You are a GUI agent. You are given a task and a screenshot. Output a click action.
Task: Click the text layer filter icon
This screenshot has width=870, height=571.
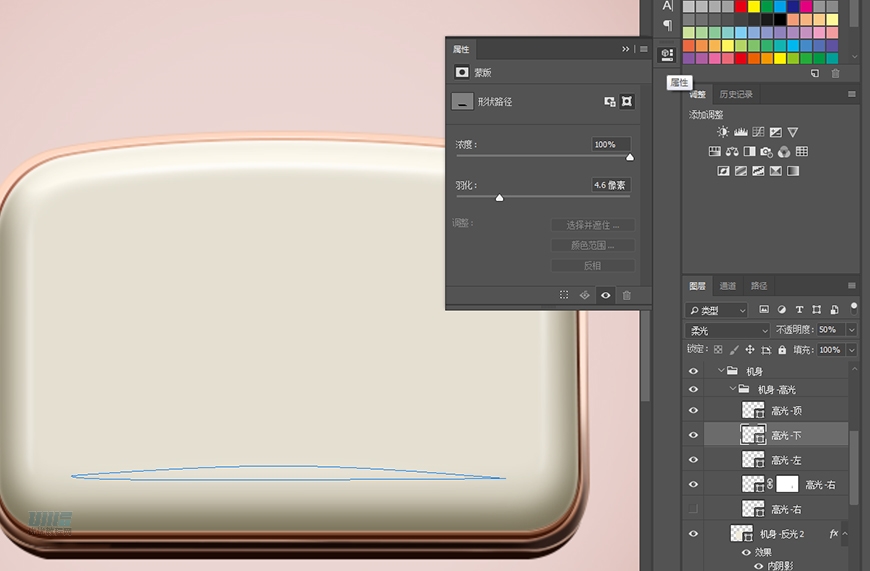799,310
